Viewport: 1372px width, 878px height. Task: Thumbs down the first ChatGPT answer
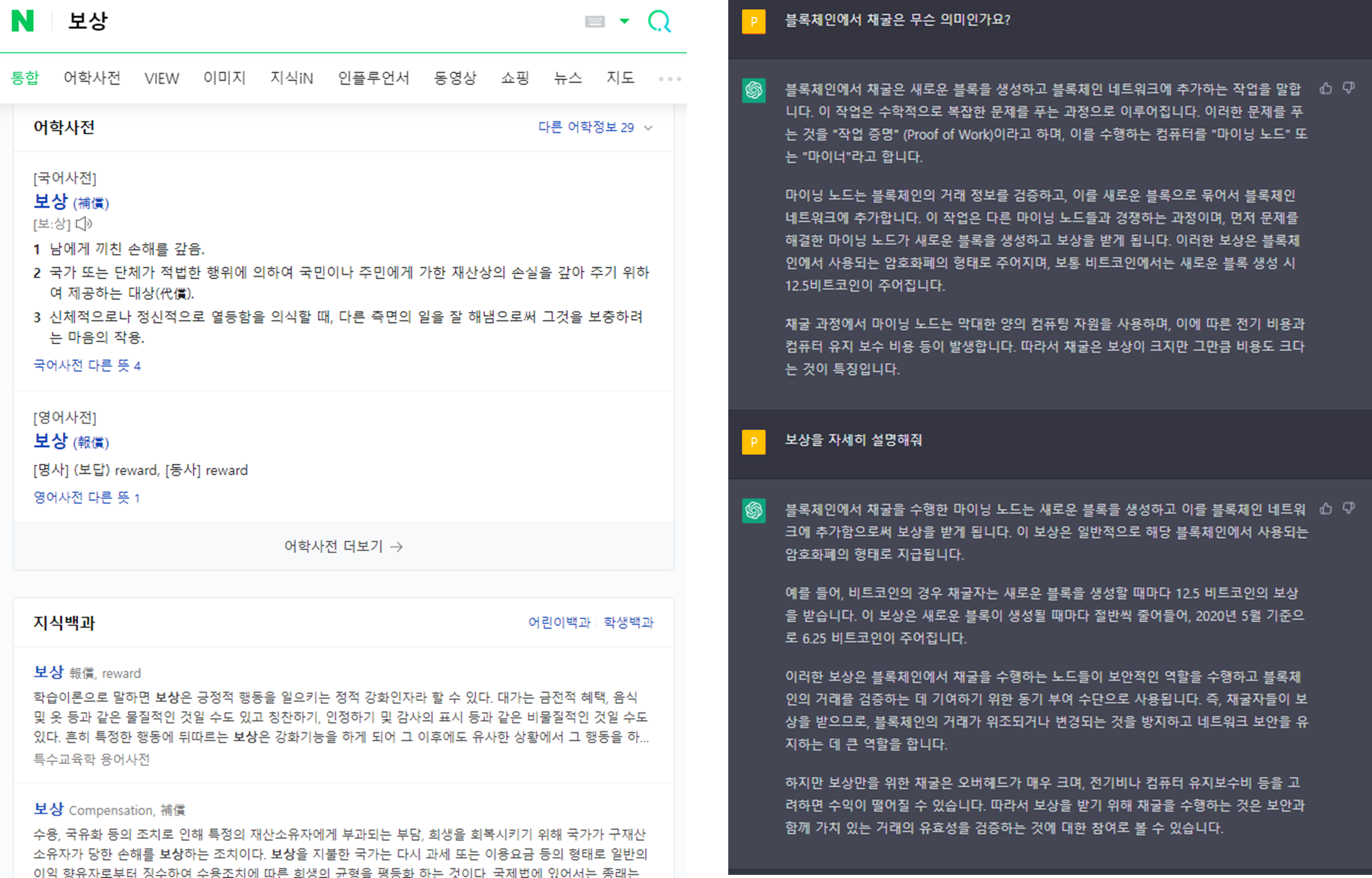[x=1349, y=89]
